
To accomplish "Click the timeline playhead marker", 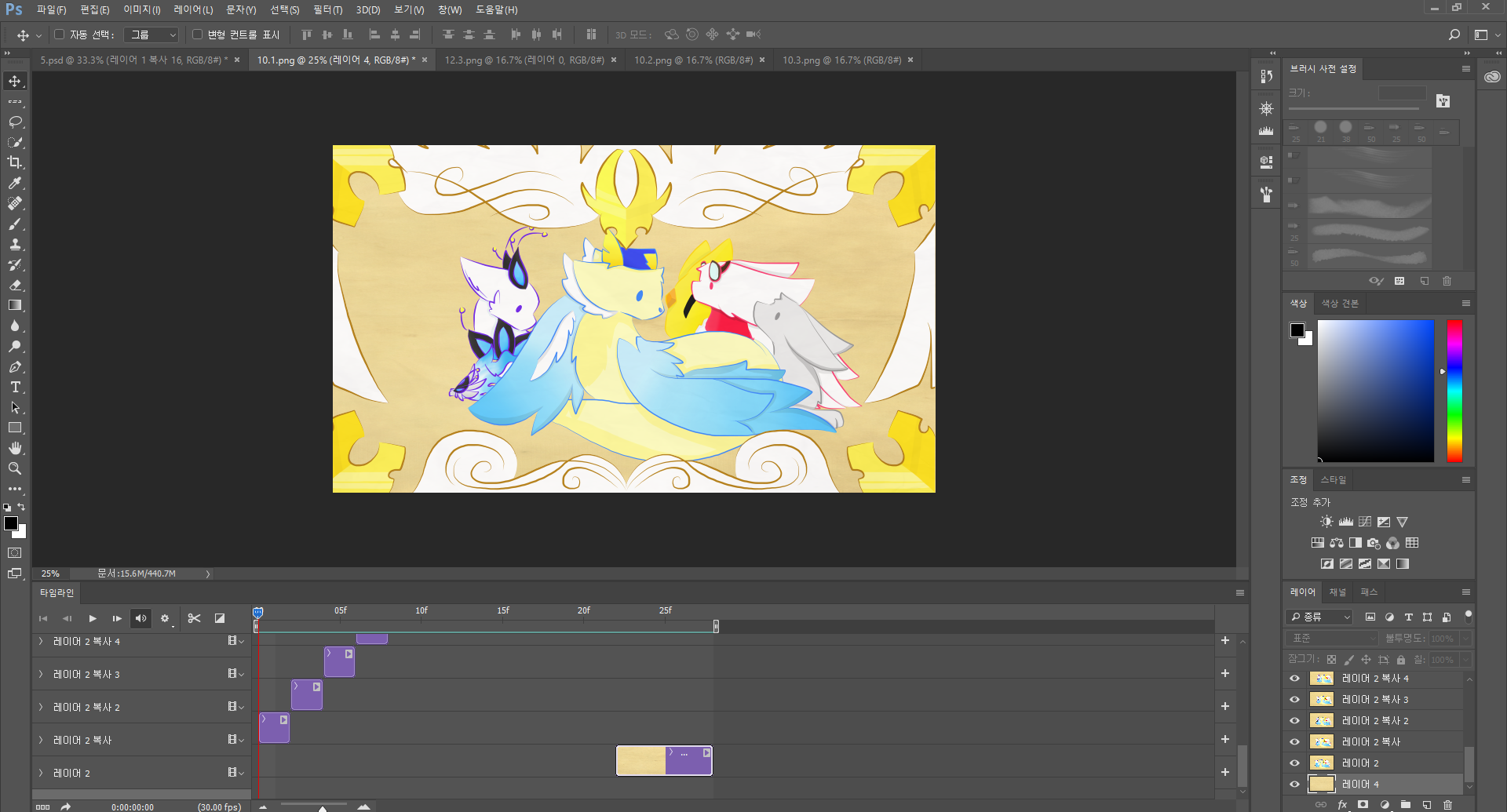I will click(x=257, y=612).
